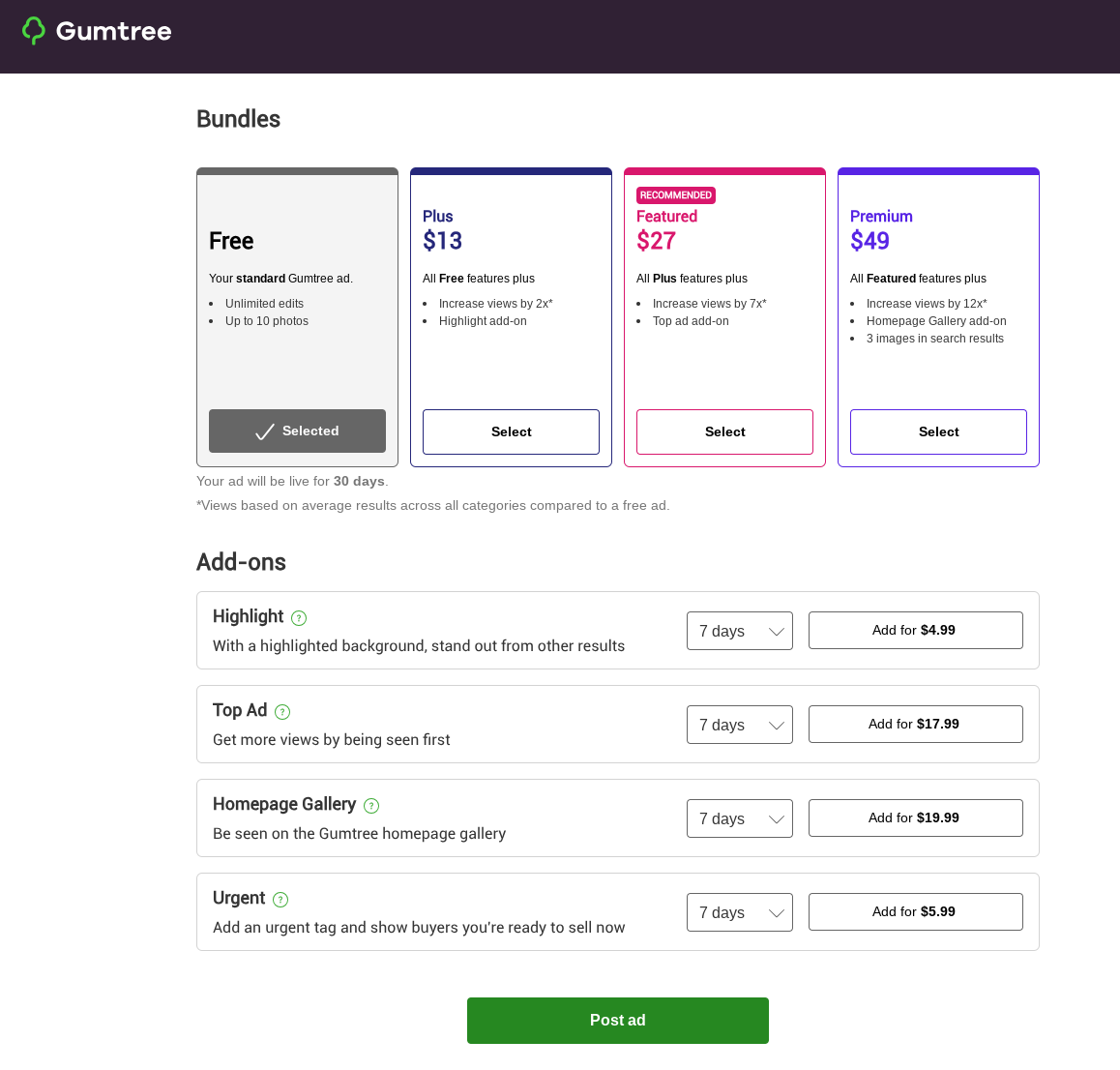
Task: Open the Urgent duration dropdown
Action: click(739, 912)
